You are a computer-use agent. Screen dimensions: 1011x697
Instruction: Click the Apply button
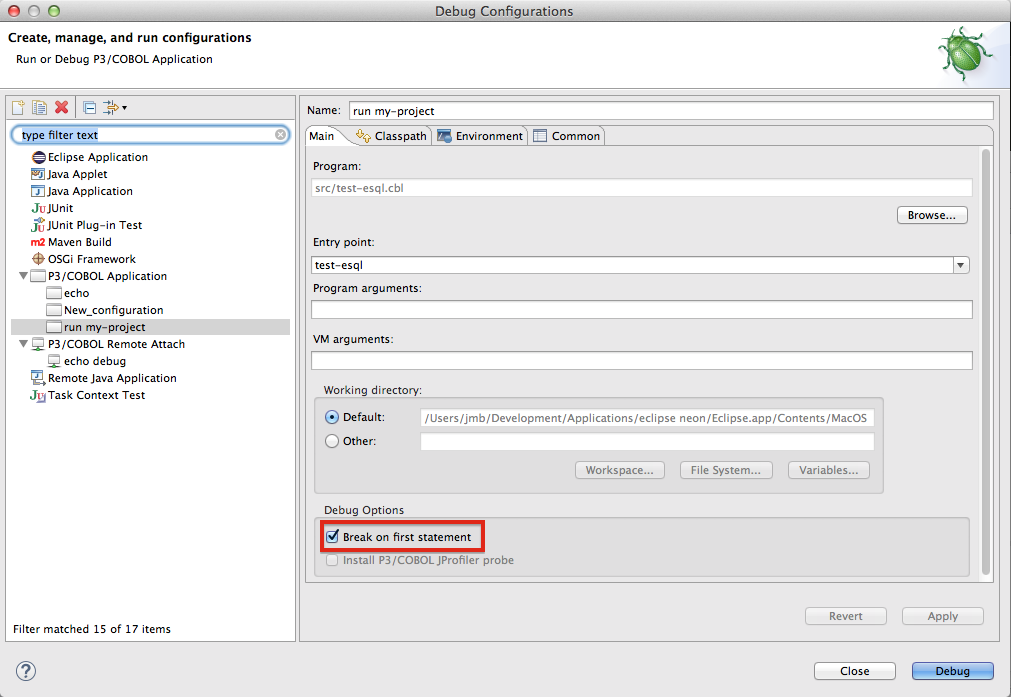coord(943,616)
